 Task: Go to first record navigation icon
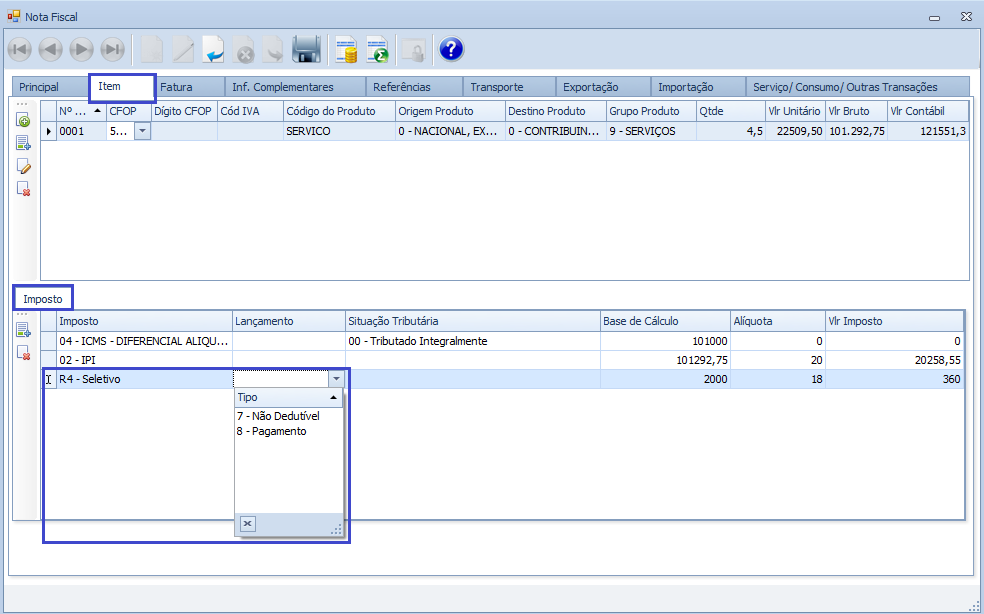click(19, 49)
